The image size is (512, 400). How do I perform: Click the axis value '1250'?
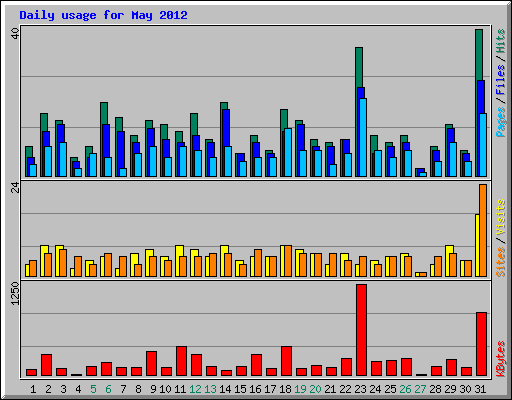[x=15, y=293]
